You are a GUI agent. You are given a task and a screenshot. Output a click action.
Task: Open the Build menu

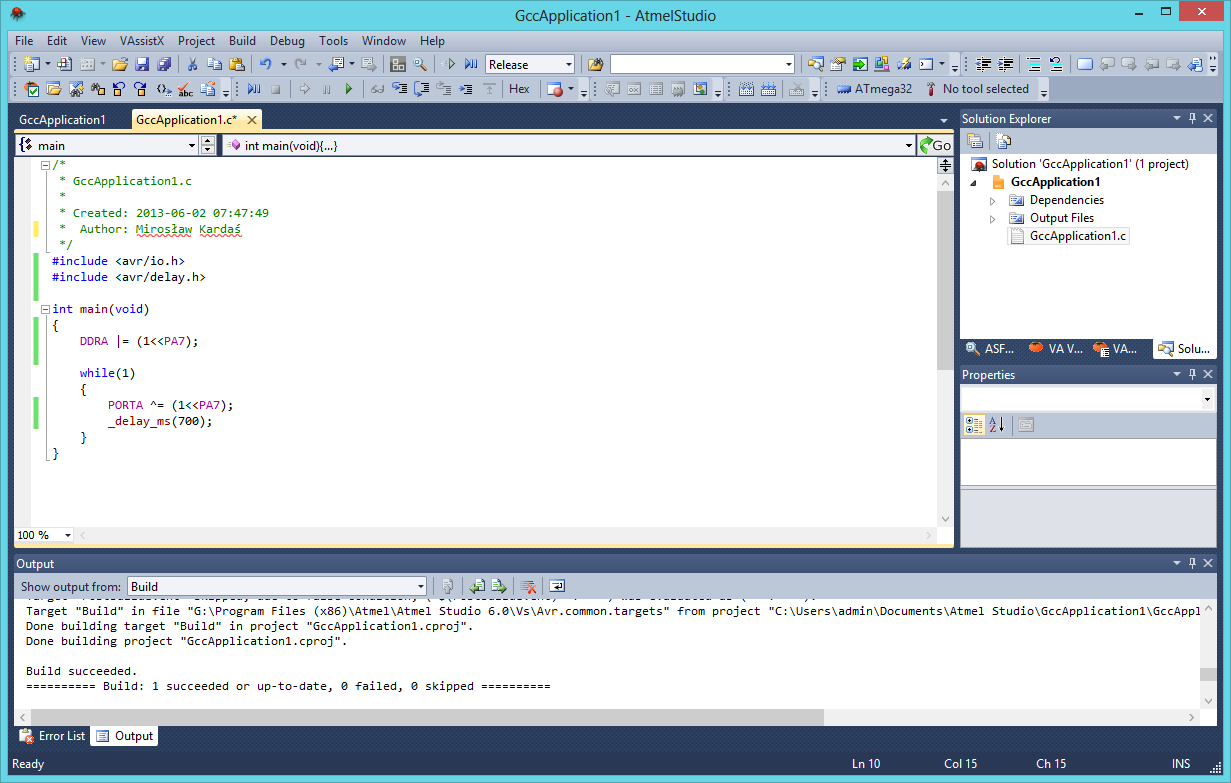[242, 41]
